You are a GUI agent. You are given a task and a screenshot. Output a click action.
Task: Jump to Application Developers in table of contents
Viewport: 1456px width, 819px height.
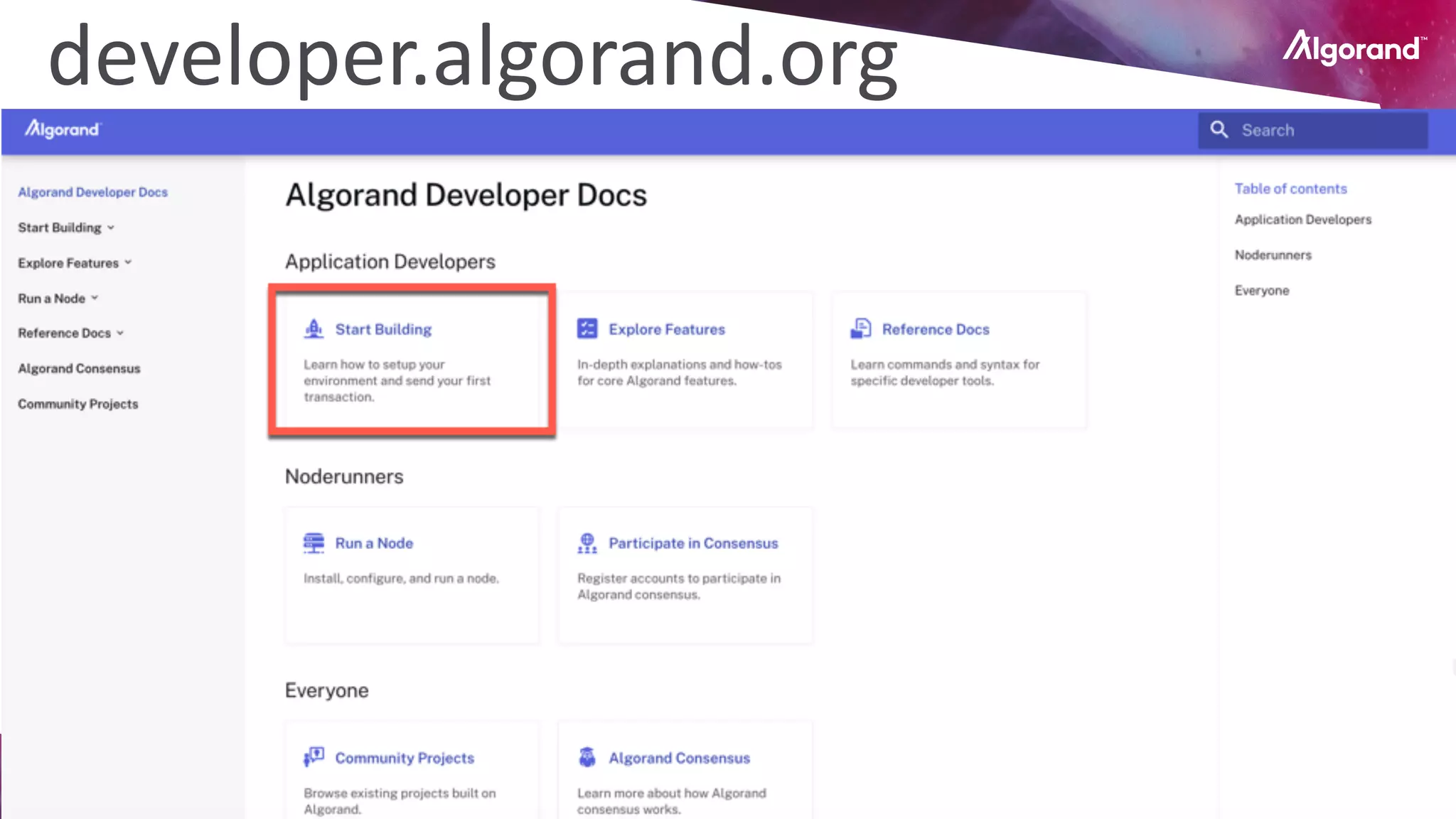pyautogui.click(x=1303, y=220)
